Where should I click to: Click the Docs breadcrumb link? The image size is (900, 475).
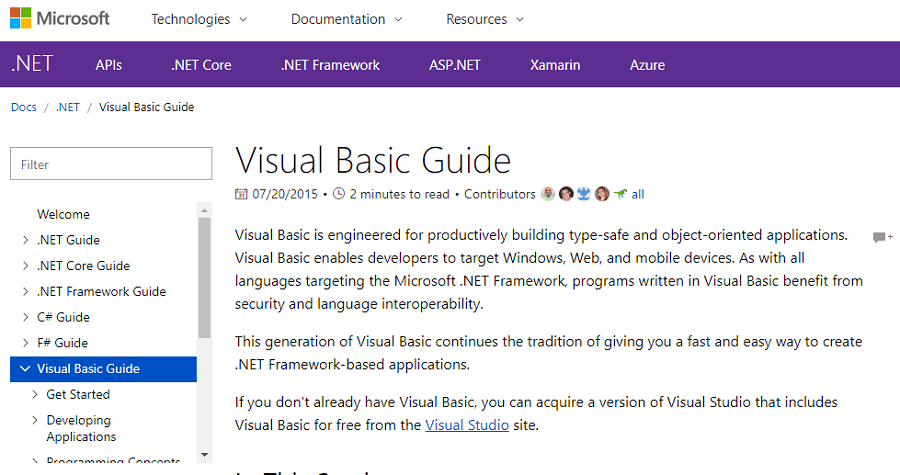click(x=24, y=107)
